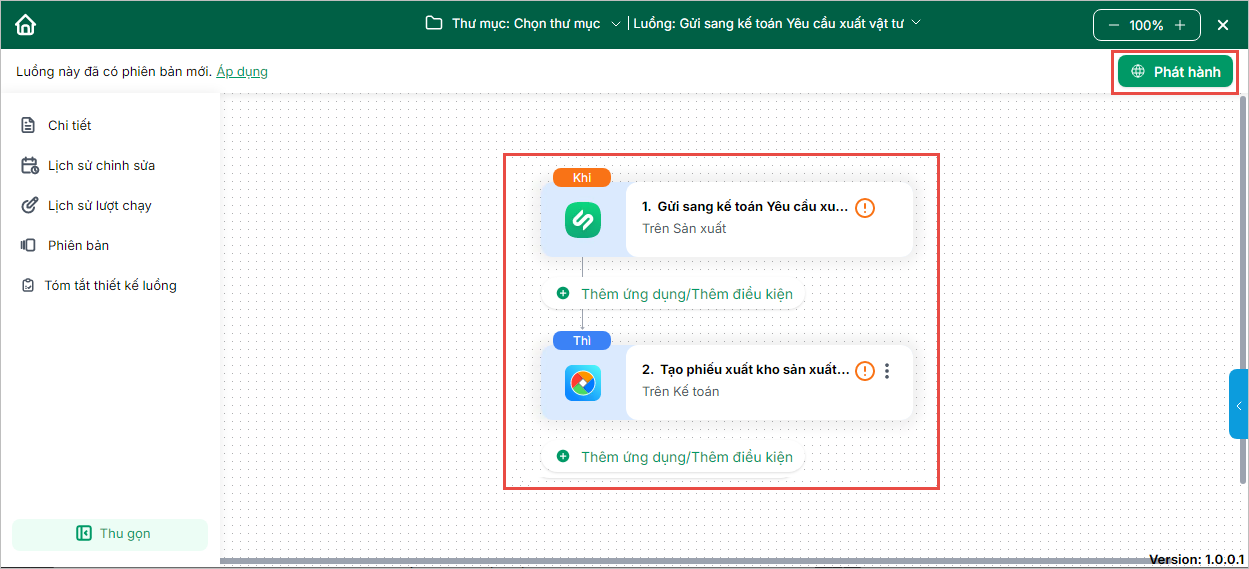1249x569 pixels.
Task: Click the globe icon in Phát hành
Action: [x=1138, y=72]
